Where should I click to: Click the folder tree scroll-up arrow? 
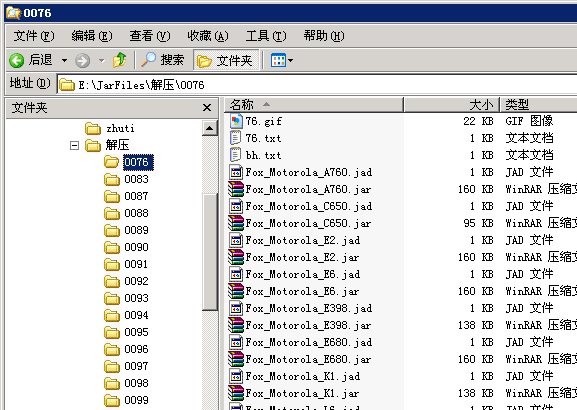[210, 128]
